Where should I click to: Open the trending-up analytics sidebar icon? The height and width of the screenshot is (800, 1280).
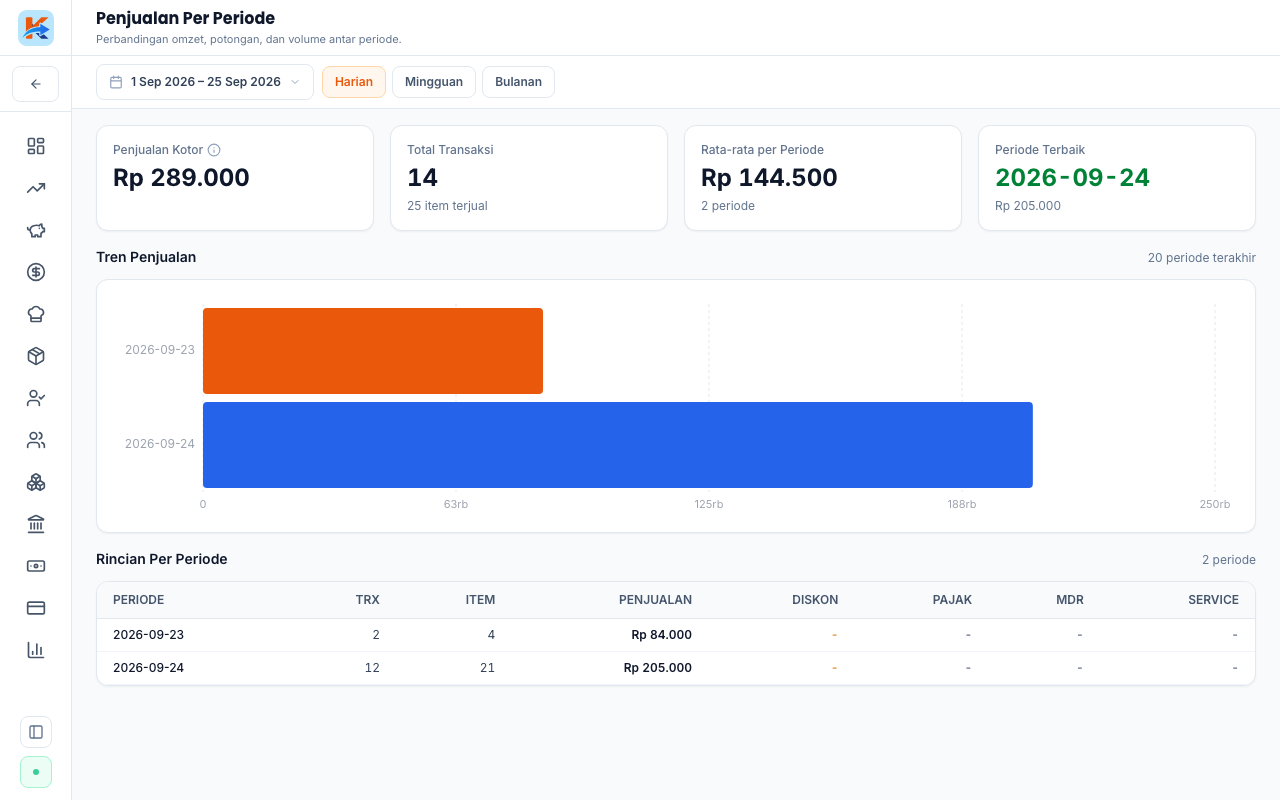tap(36, 188)
